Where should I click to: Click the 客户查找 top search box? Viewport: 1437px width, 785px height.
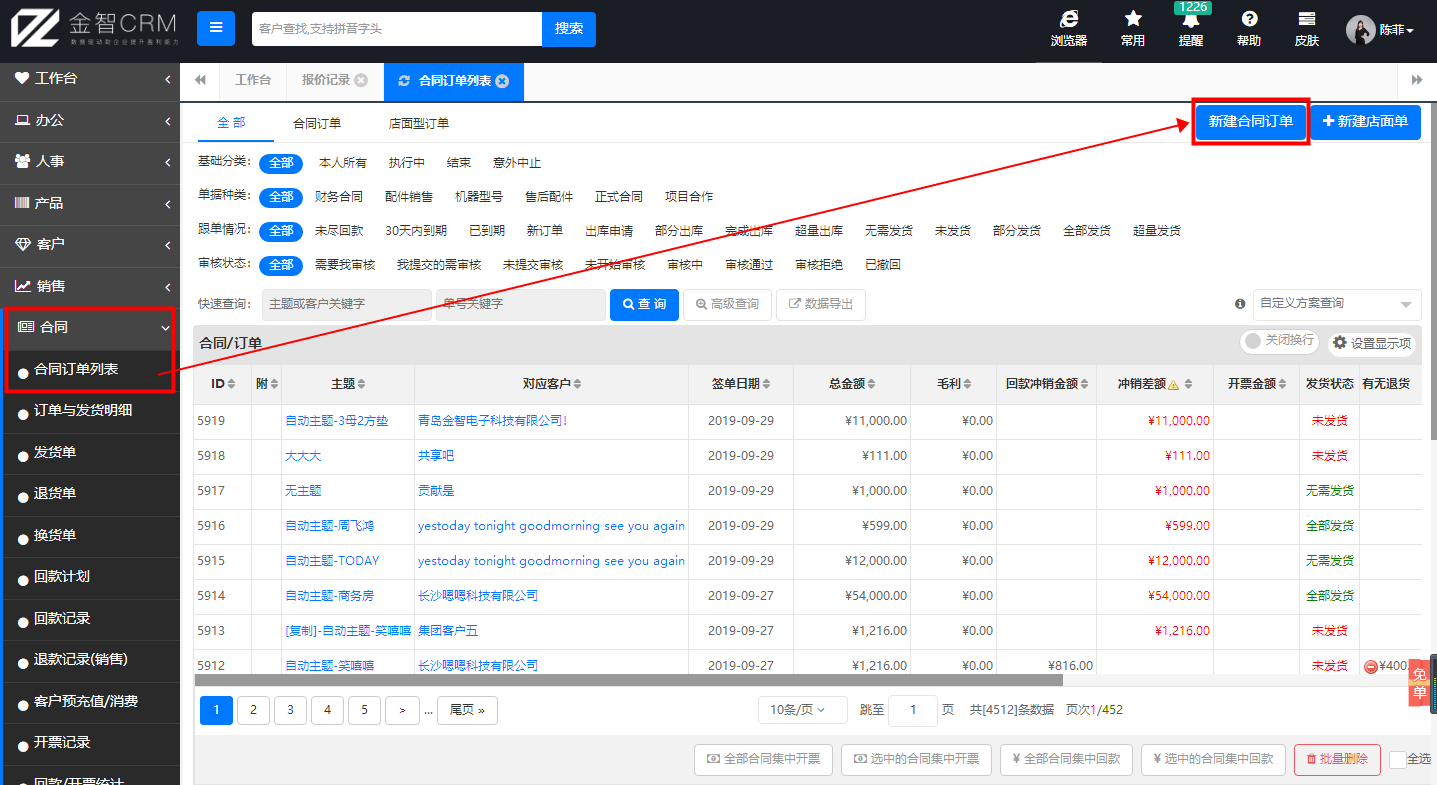click(x=397, y=29)
